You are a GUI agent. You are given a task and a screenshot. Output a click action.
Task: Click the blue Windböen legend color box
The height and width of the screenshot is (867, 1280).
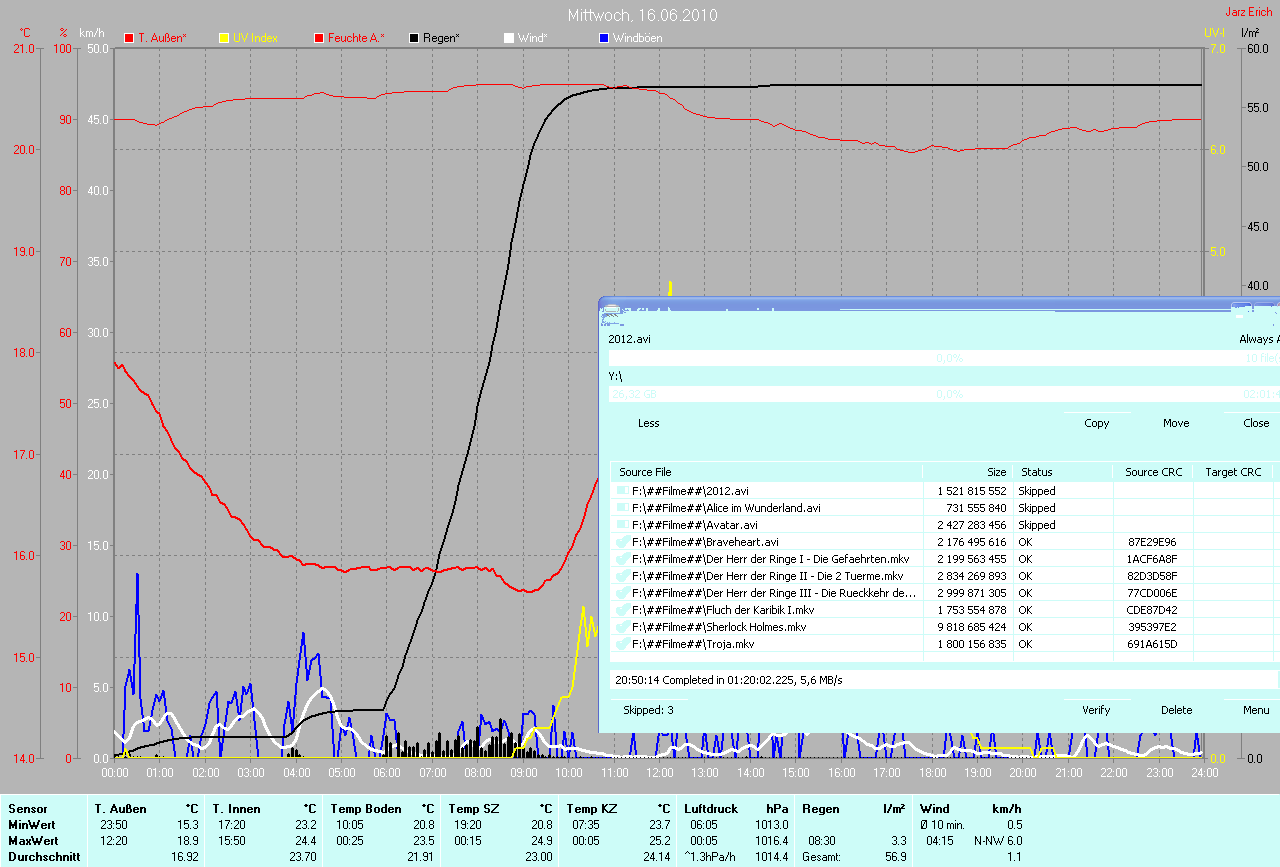604,38
